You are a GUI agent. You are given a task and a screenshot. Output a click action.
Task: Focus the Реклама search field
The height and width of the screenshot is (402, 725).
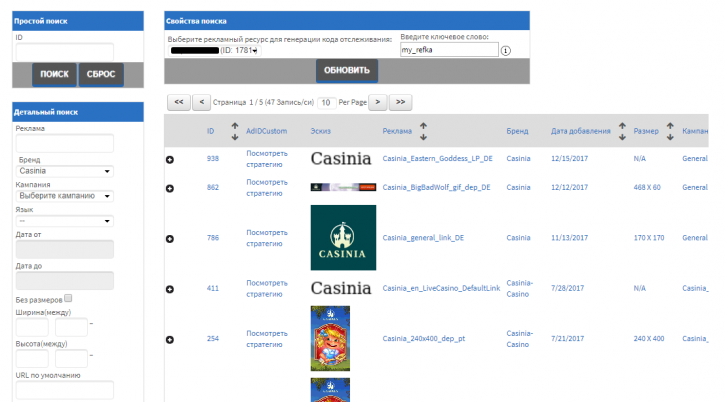pyautogui.click(x=65, y=143)
